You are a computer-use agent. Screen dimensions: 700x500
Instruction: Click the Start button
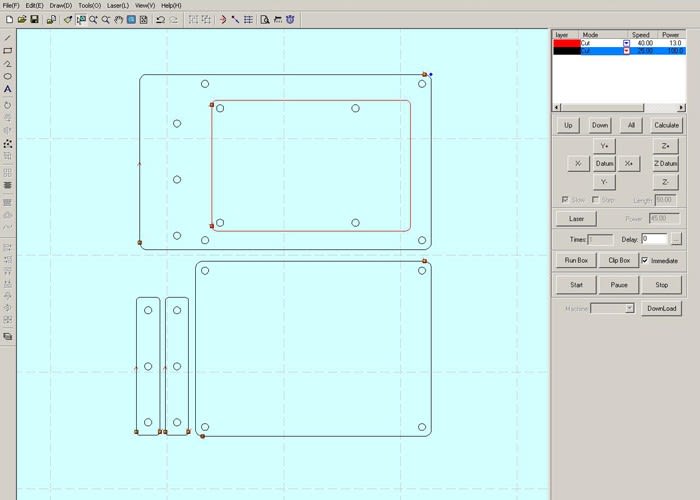(x=576, y=285)
